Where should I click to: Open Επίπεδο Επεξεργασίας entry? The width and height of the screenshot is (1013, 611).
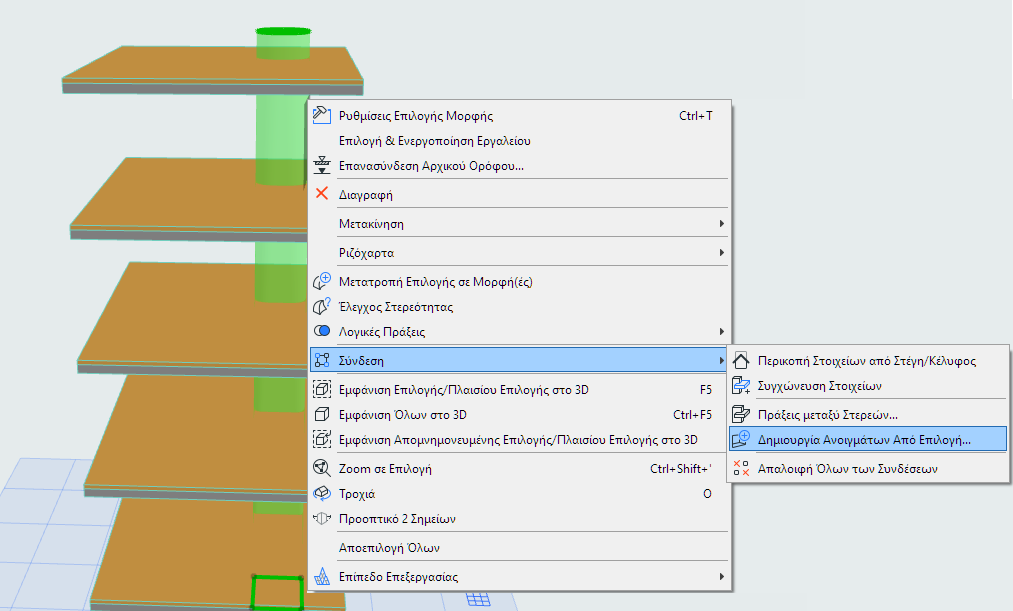coord(520,577)
